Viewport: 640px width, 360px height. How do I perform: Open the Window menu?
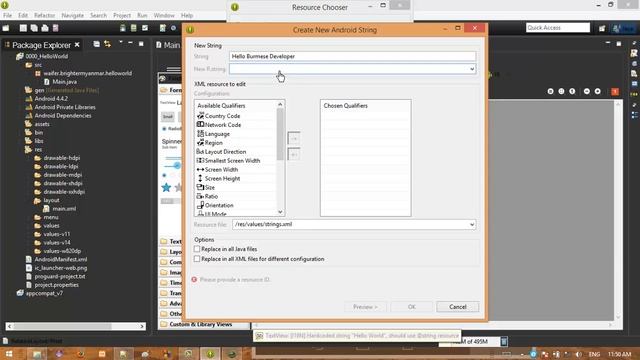pyautogui.click(x=164, y=16)
